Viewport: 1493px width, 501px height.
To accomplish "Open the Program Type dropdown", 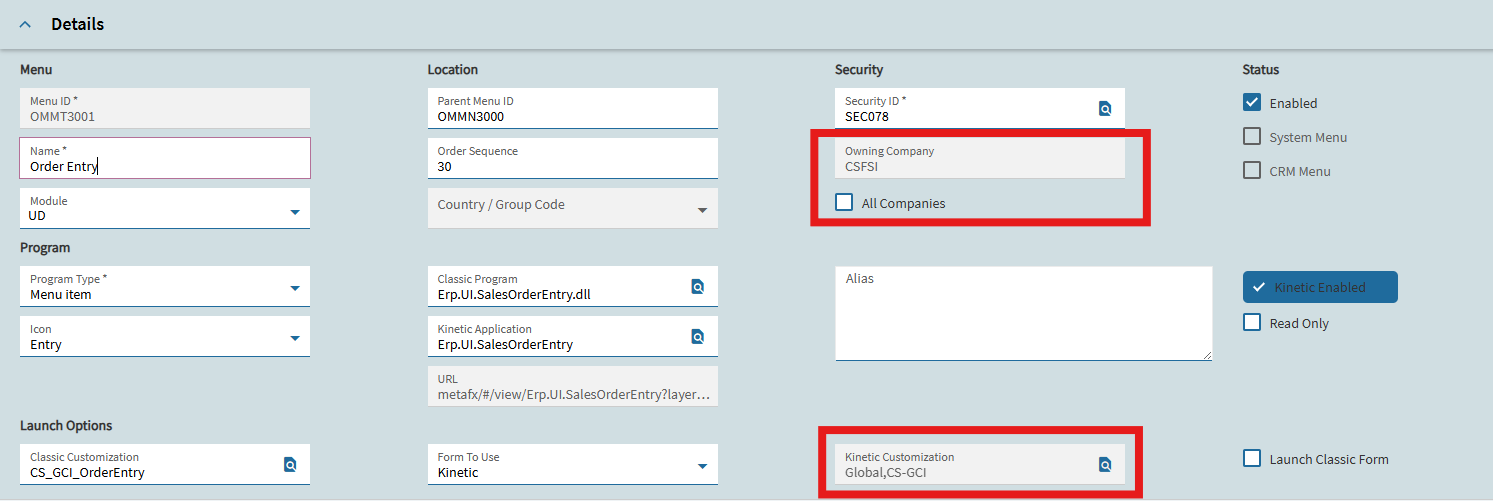I will click(x=165, y=286).
